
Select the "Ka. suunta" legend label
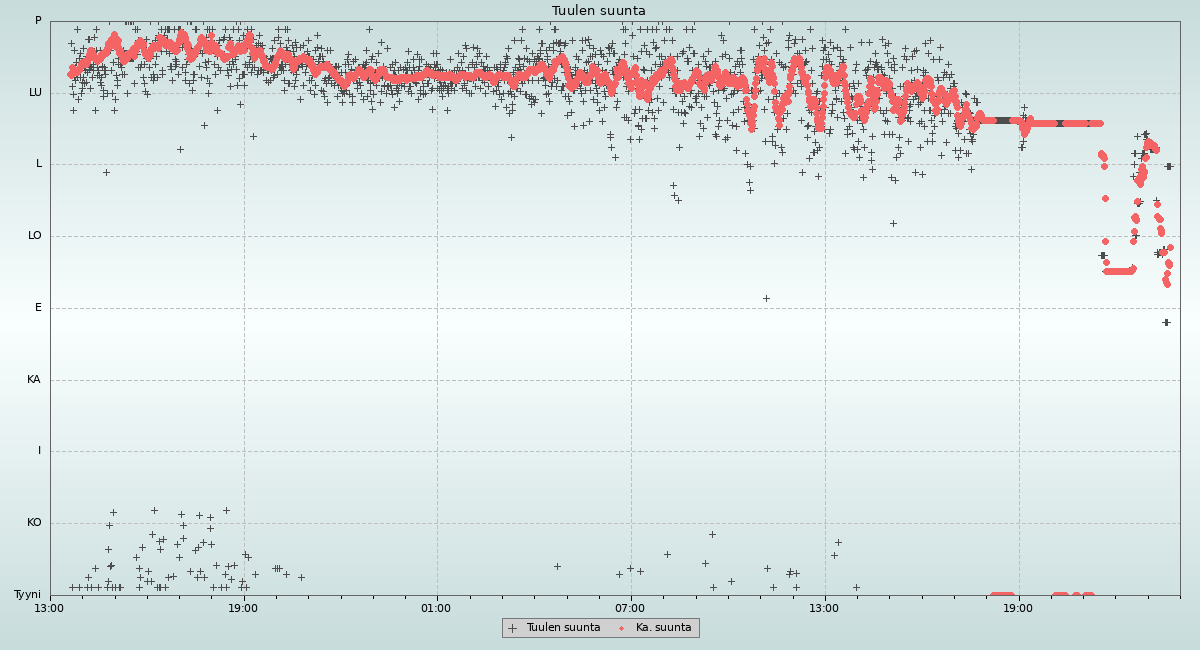[663, 628]
